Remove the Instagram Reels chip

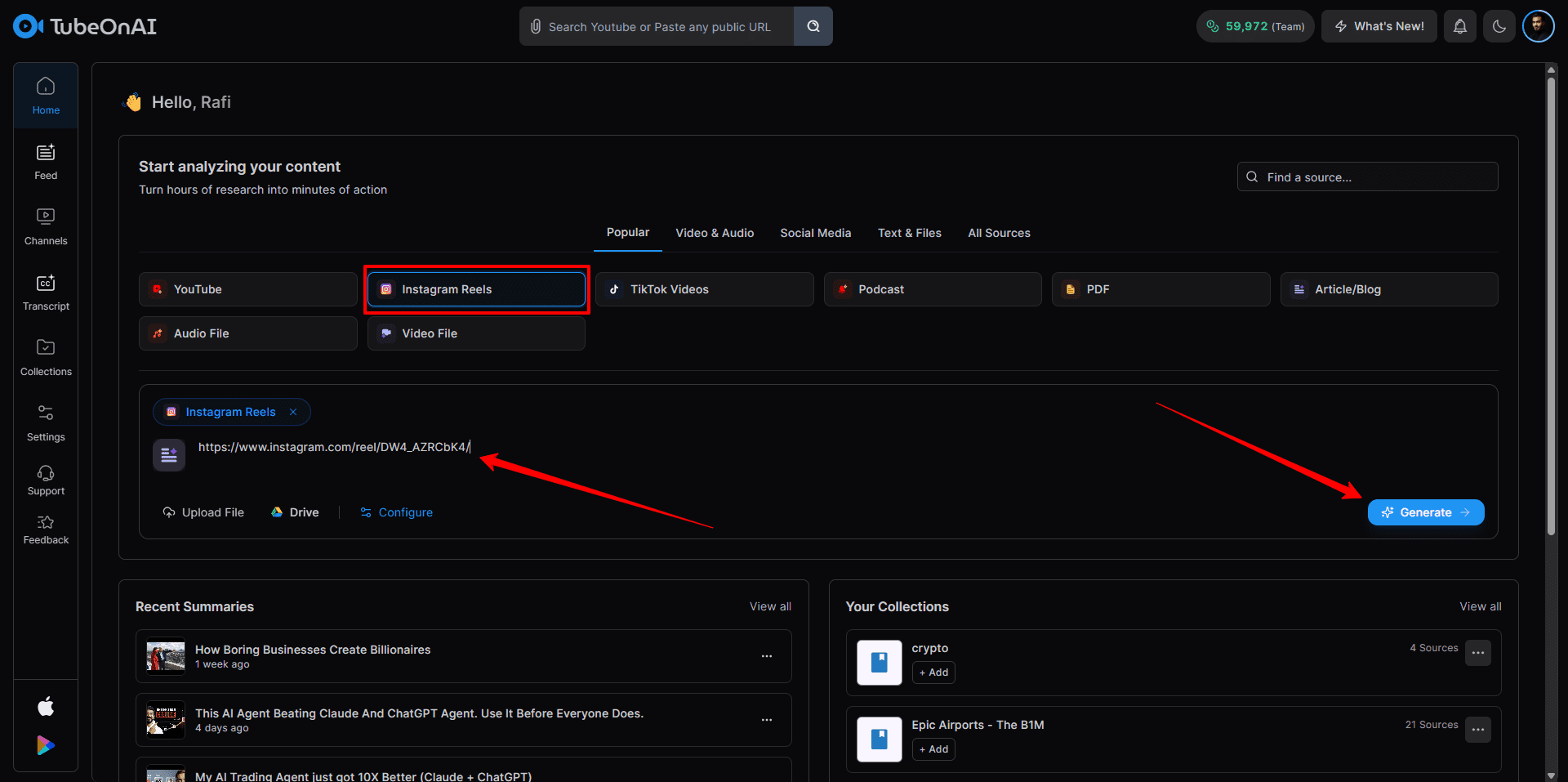[293, 412]
